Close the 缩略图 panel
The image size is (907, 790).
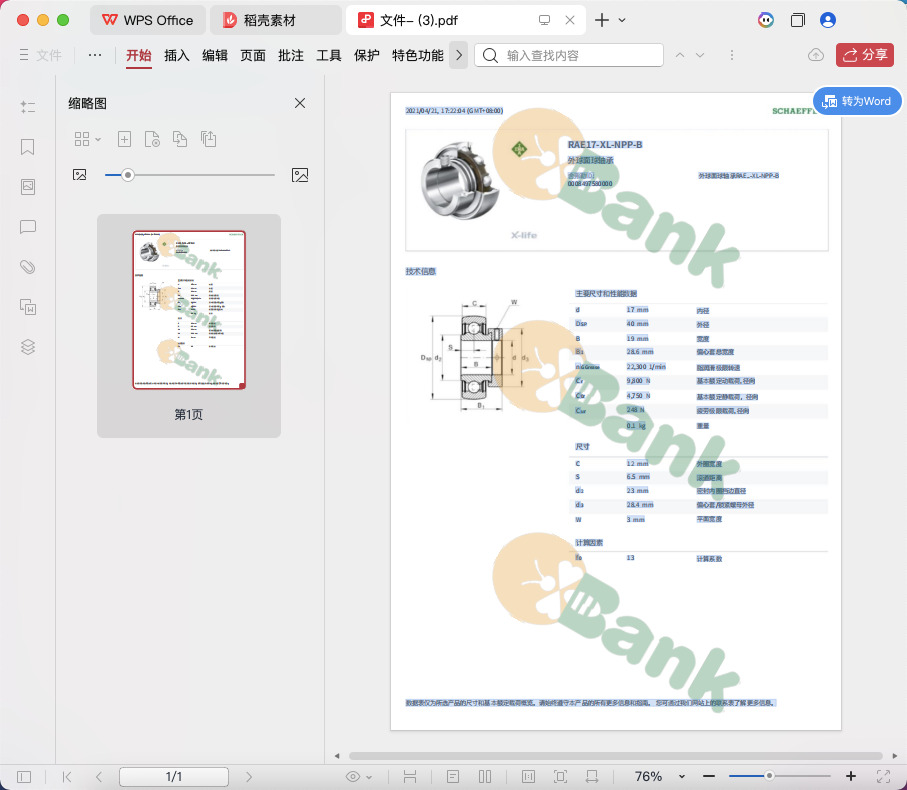point(300,103)
